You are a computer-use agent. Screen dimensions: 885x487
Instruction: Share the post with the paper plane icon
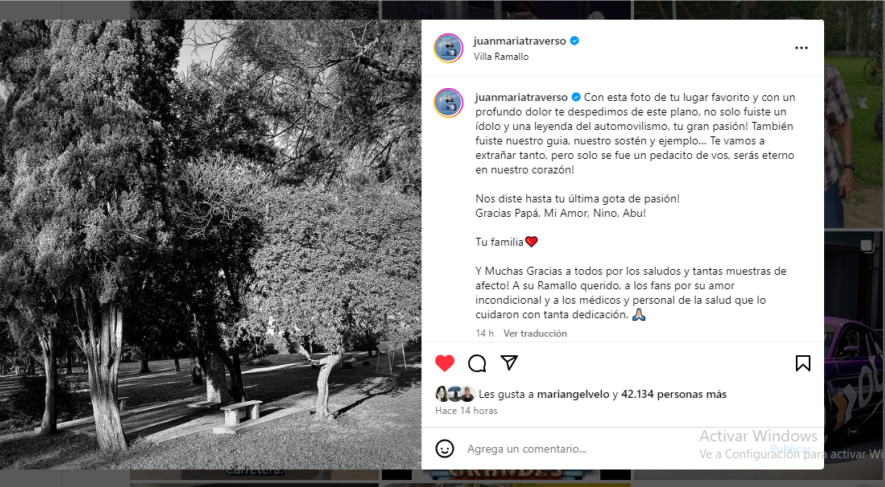point(509,363)
